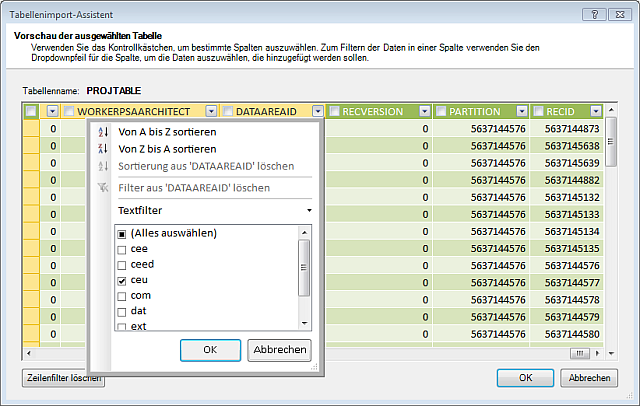Uncheck the 'ceu' filter value

[121, 280]
